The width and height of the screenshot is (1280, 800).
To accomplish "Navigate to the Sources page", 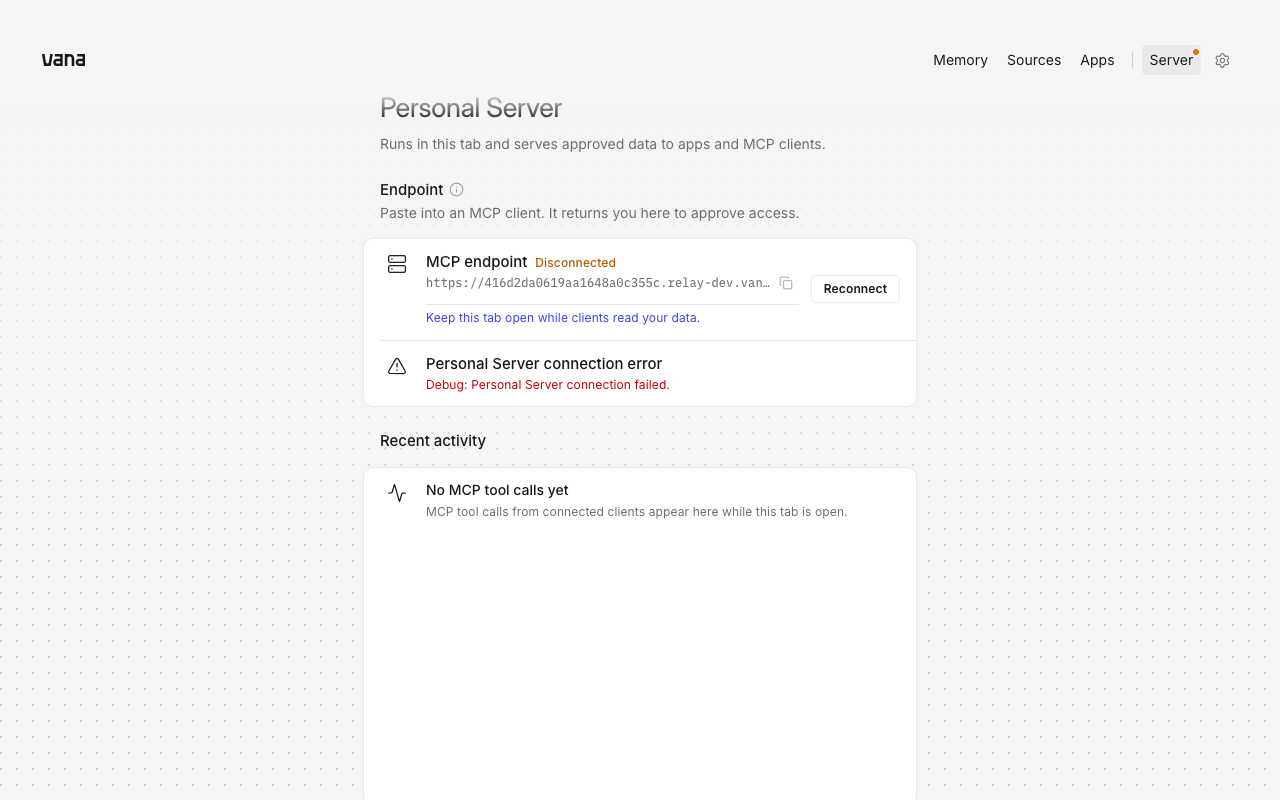I will point(1034,60).
